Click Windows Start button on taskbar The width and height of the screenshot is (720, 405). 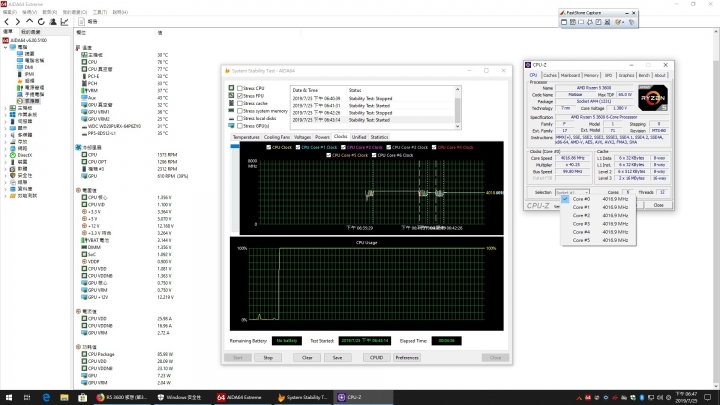[9, 397]
